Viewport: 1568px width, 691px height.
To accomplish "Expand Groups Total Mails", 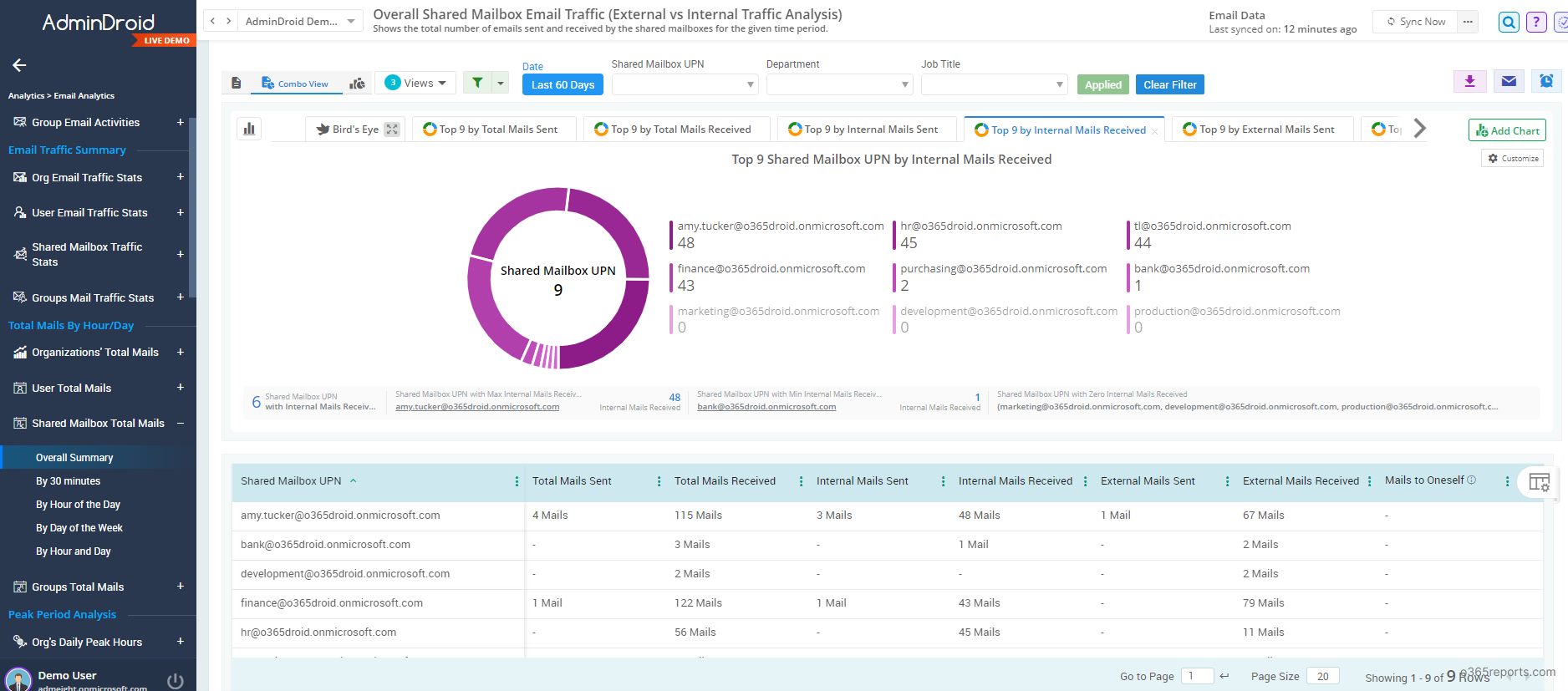I will (x=180, y=587).
